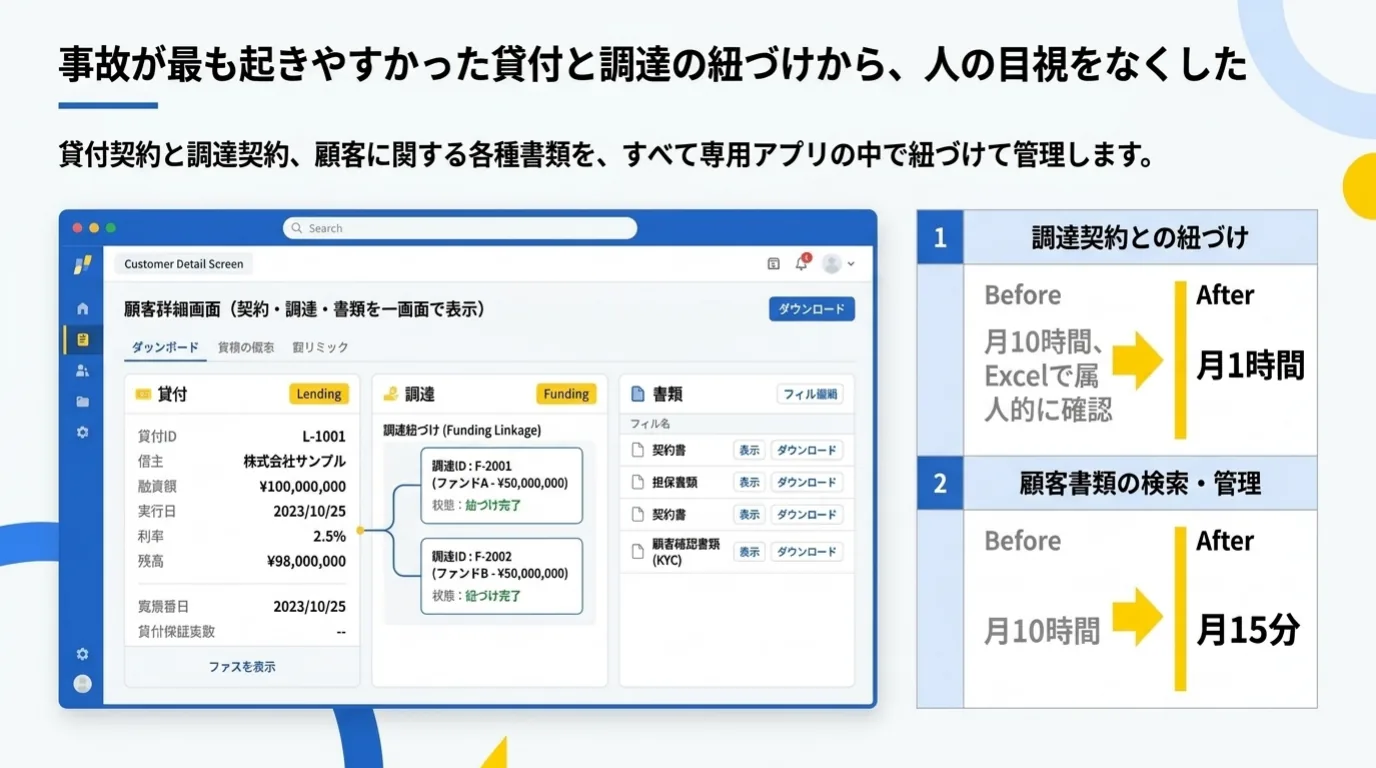Click ダウンロード for the KYC document row
Image resolution: width=1376 pixels, height=768 pixels.
point(807,551)
